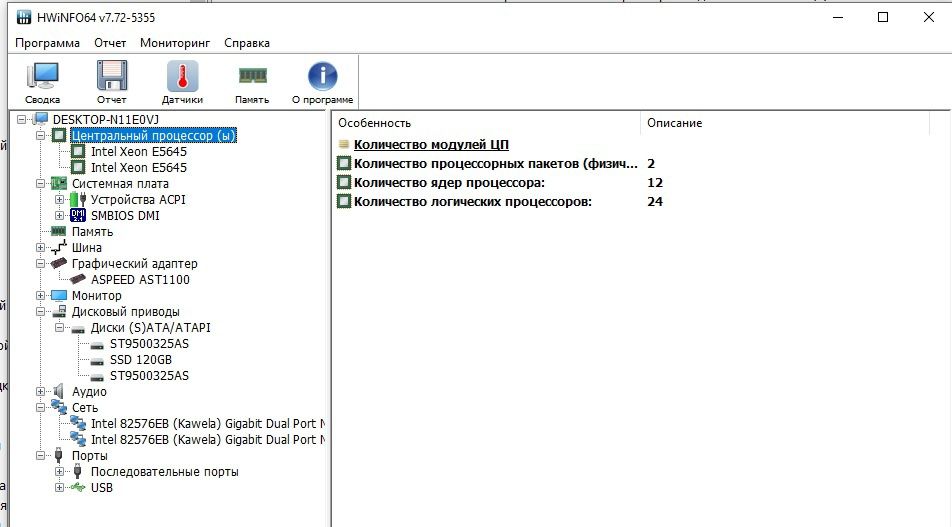Minimize the HWiNFO64 window
952x527 pixels.
pos(838,17)
